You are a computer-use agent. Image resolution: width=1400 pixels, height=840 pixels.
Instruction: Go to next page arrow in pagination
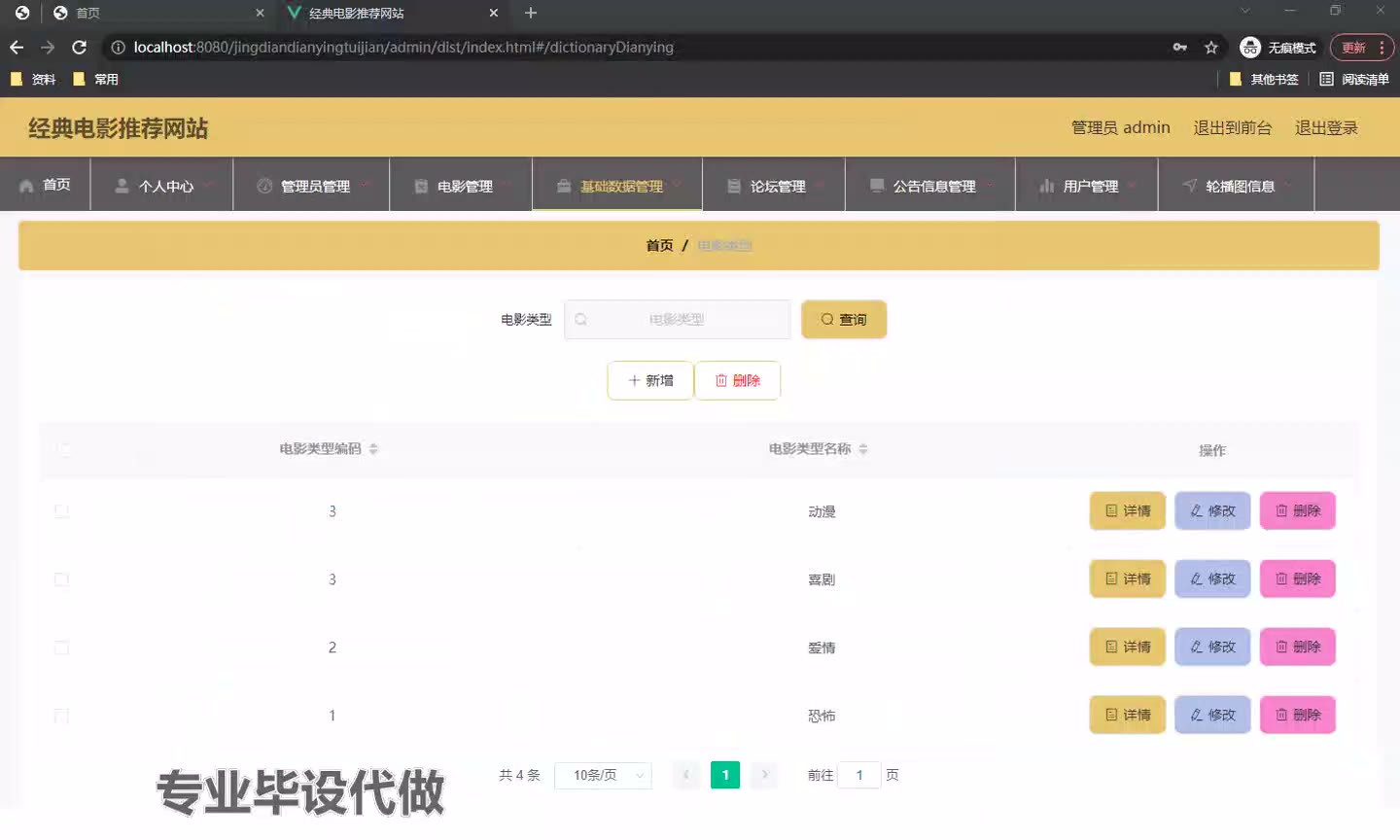tap(765, 775)
